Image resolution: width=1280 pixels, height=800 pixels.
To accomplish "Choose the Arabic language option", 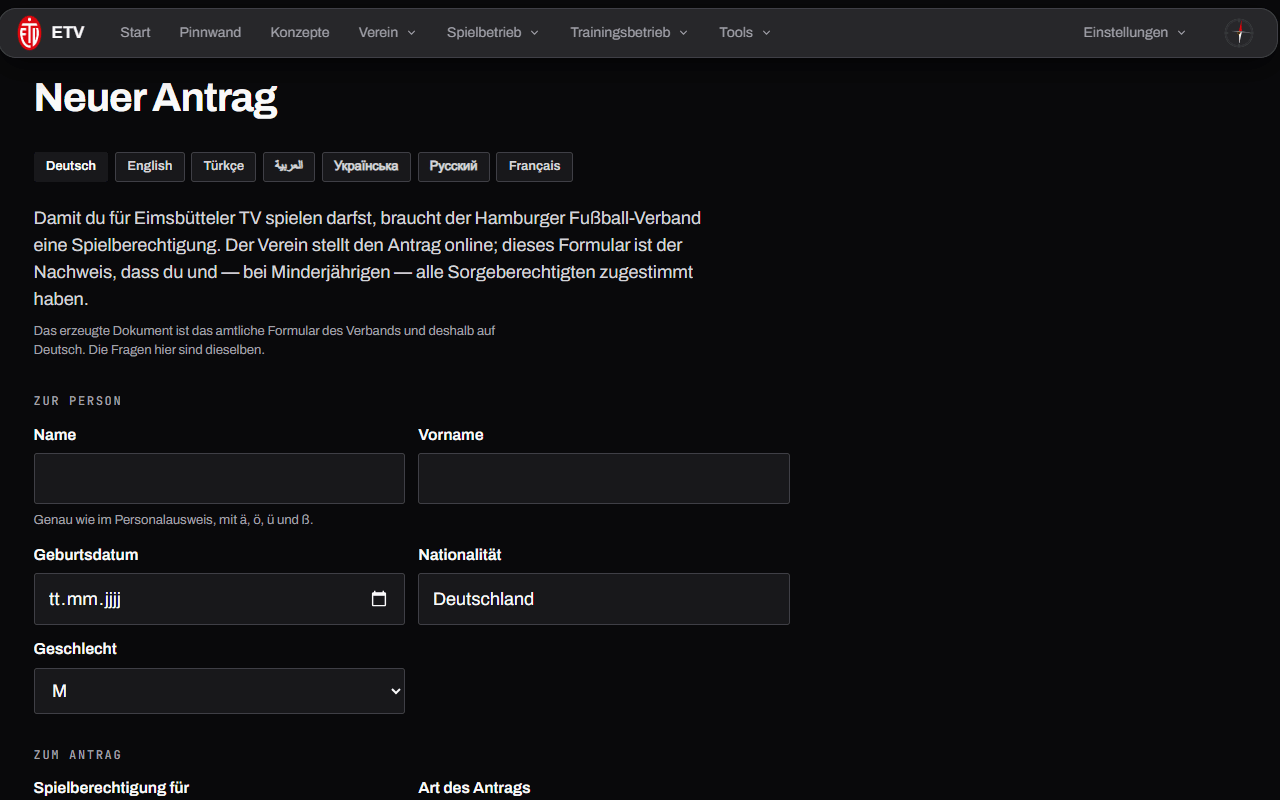I will [289, 166].
